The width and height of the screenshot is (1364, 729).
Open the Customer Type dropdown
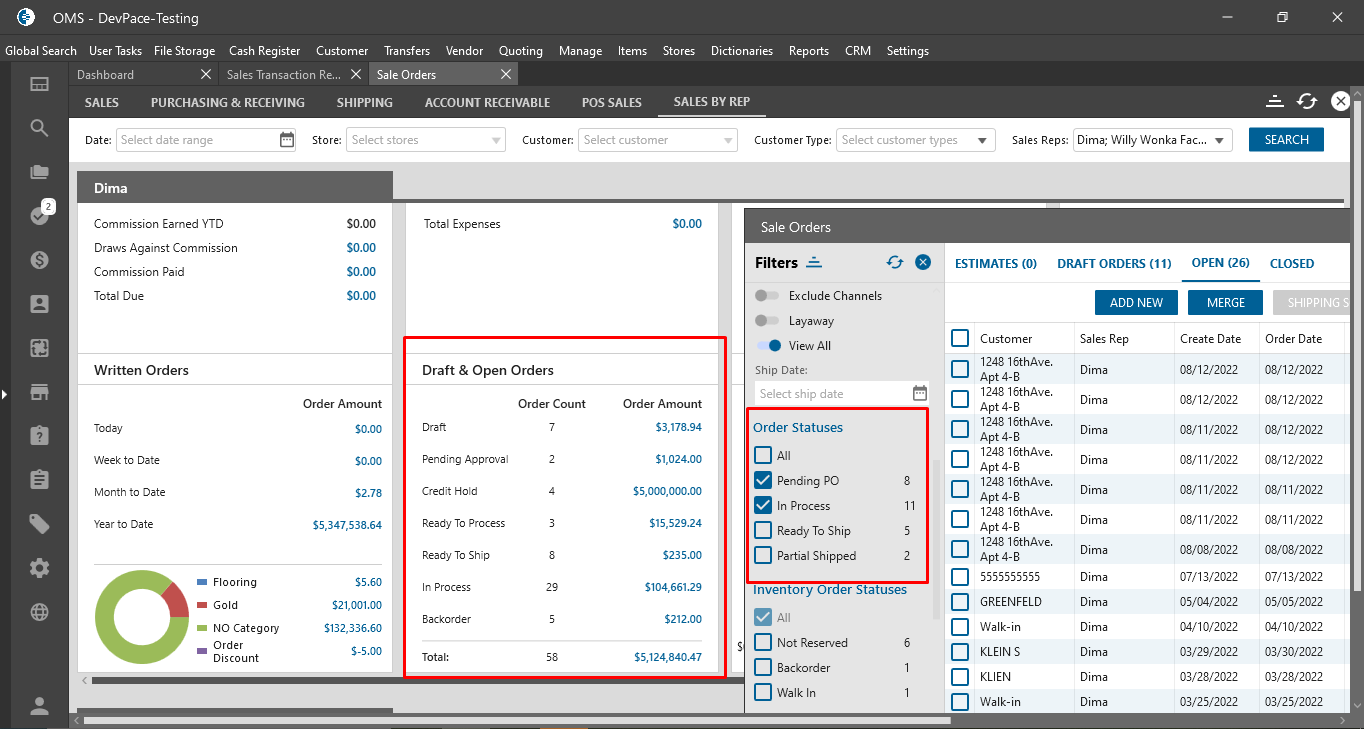pos(982,141)
